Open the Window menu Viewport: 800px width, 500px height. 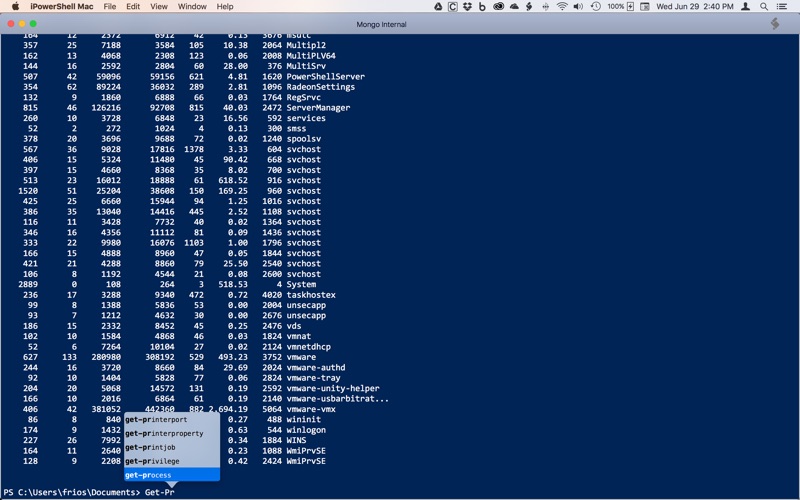(x=192, y=7)
